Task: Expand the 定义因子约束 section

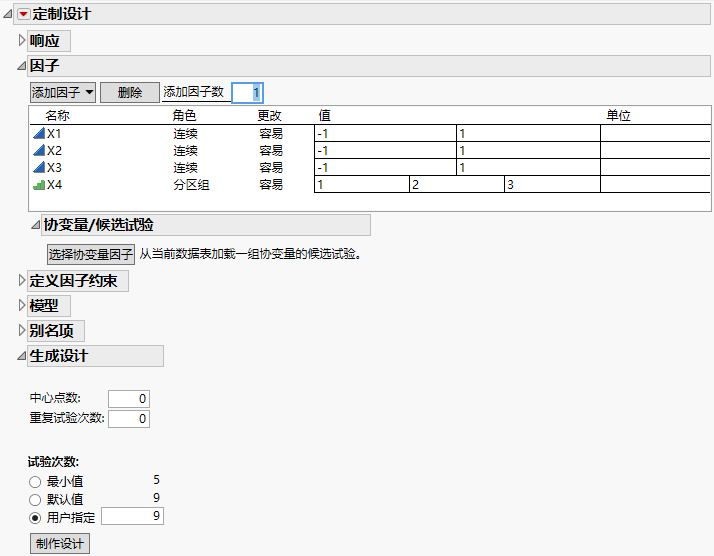Action: click(21, 281)
